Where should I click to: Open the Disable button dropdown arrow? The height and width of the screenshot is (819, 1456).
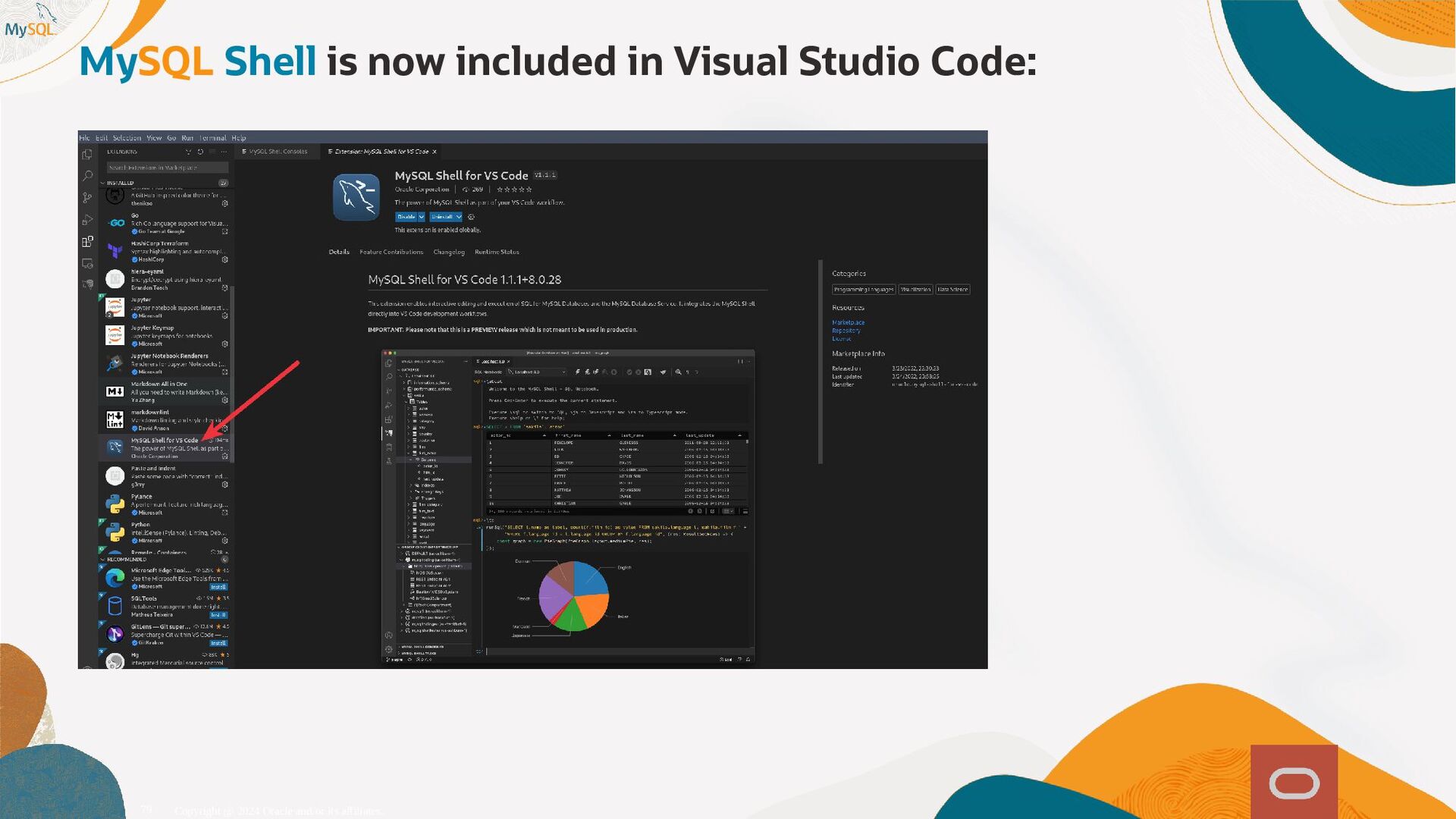[422, 217]
